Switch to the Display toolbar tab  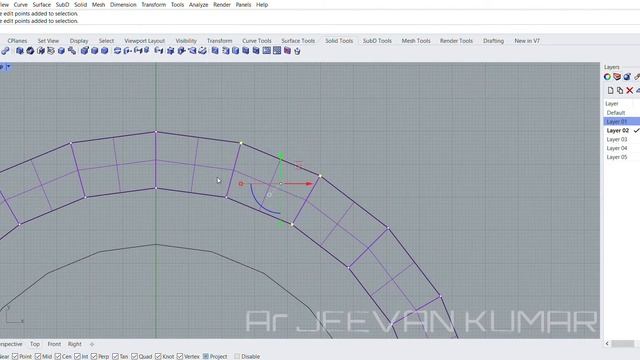(x=79, y=41)
